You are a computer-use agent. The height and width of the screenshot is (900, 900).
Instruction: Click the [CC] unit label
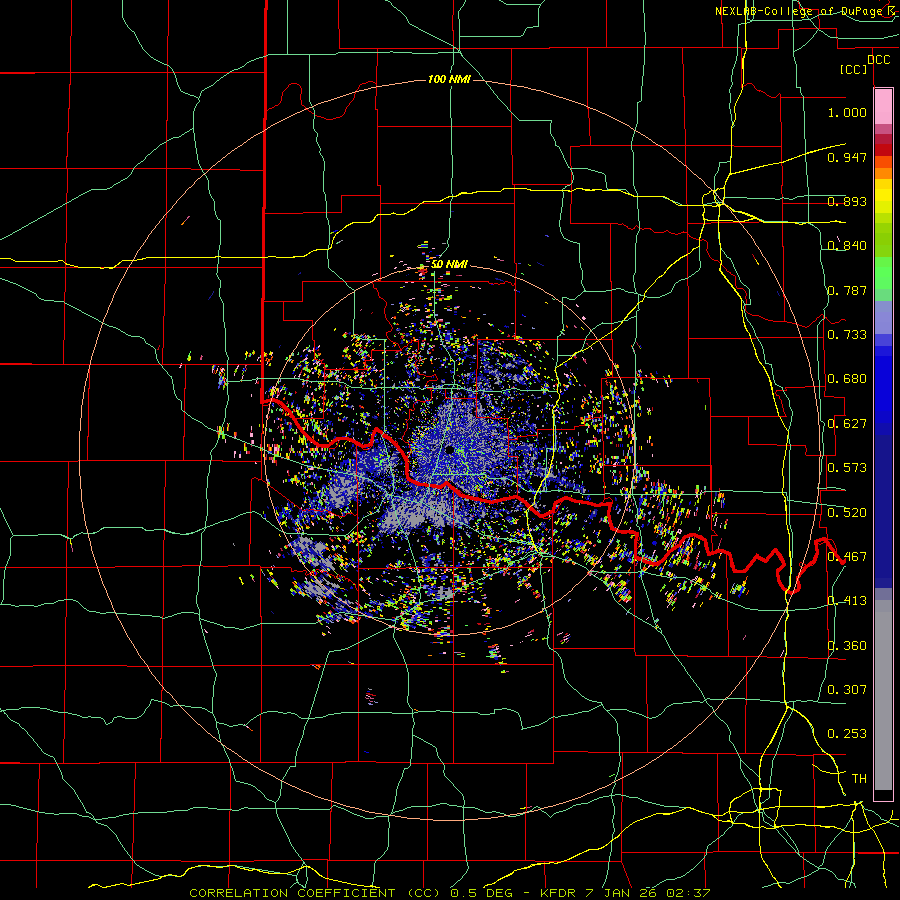[854, 69]
